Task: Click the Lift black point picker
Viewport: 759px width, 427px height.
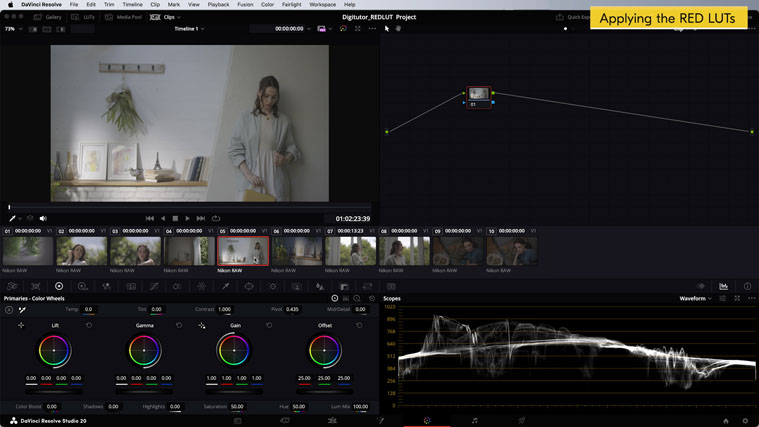Action: click(x=21, y=325)
